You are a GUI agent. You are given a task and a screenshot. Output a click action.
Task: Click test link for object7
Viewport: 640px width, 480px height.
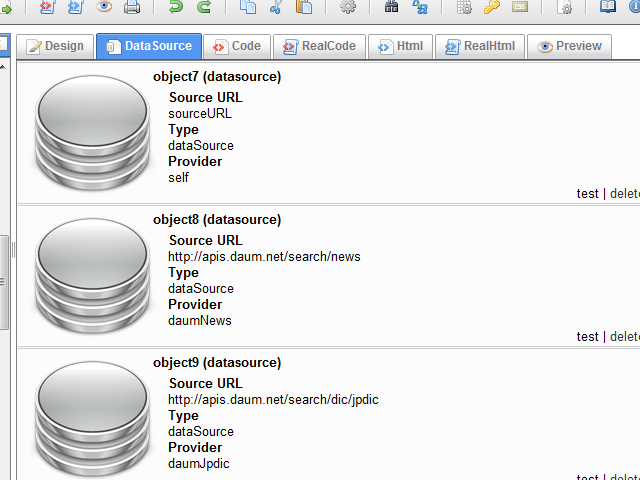pos(587,194)
